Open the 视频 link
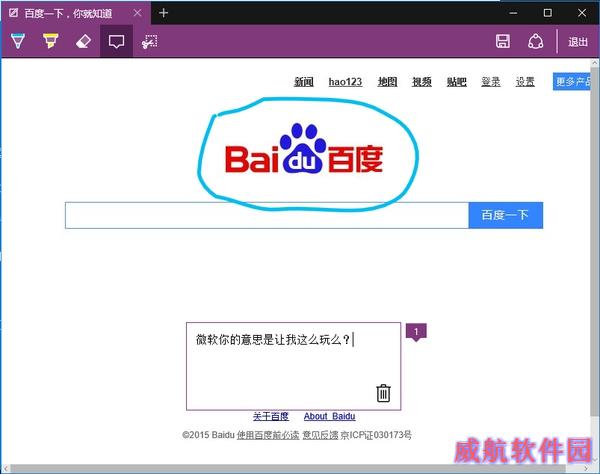The height and width of the screenshot is (474, 600). pyautogui.click(x=422, y=81)
